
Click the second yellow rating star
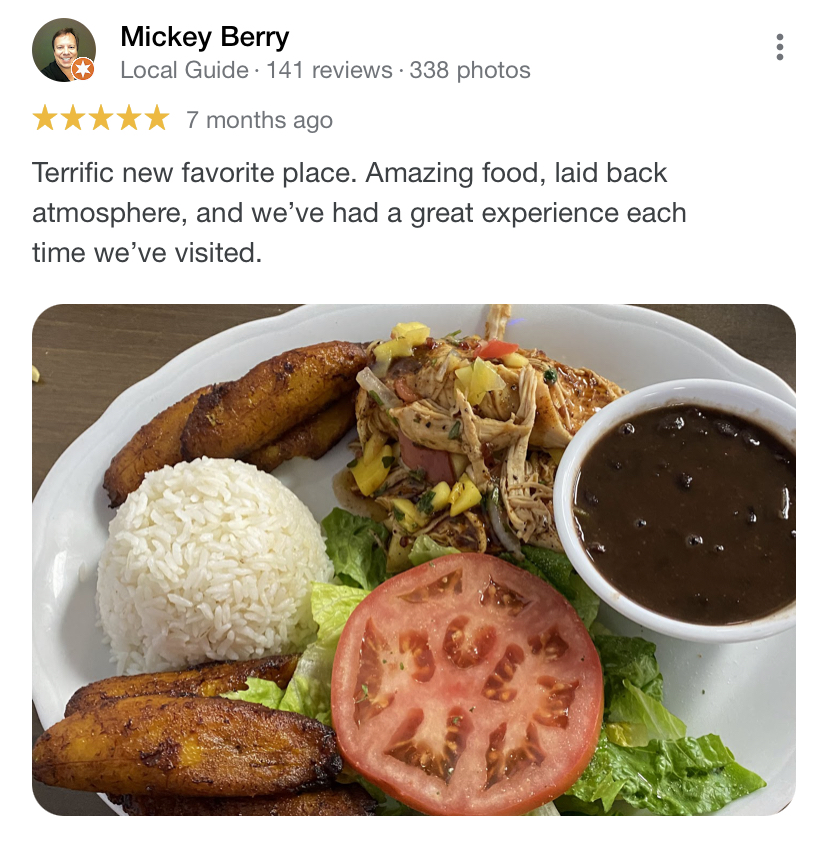[x=72, y=118]
